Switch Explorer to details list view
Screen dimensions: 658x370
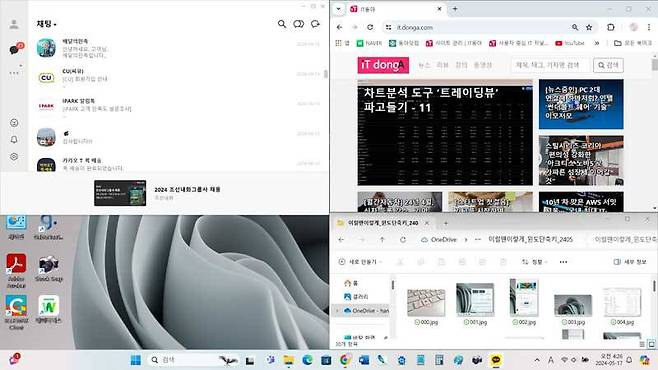pos(642,344)
